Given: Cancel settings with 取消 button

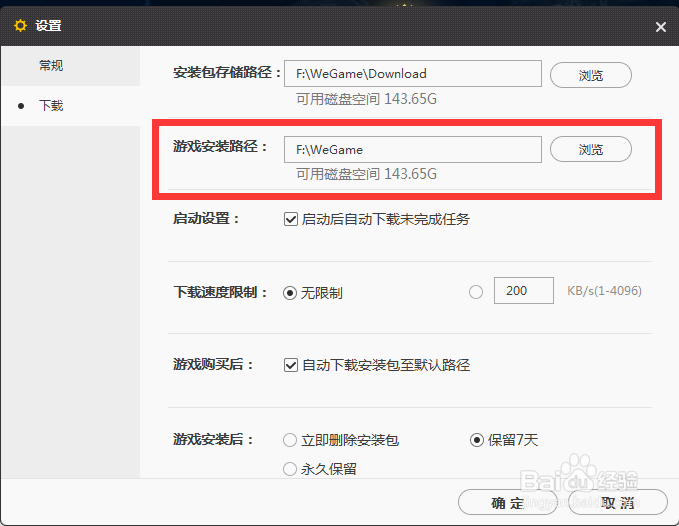Looking at the screenshot, I should (x=618, y=503).
